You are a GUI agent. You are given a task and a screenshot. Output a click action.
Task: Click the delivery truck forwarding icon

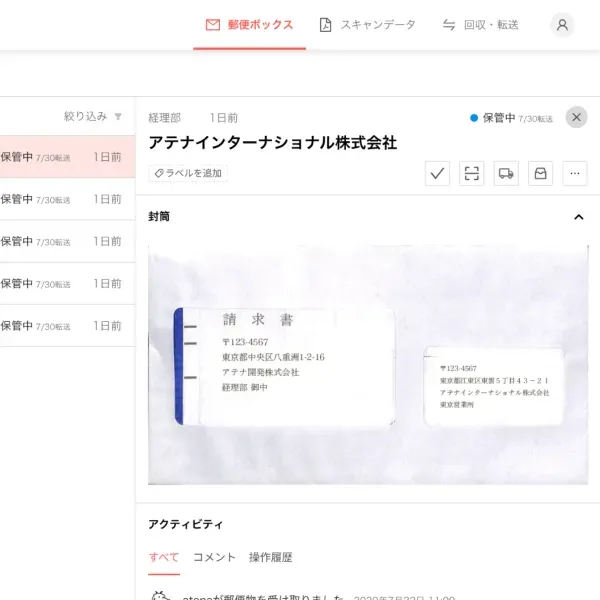[x=506, y=173]
